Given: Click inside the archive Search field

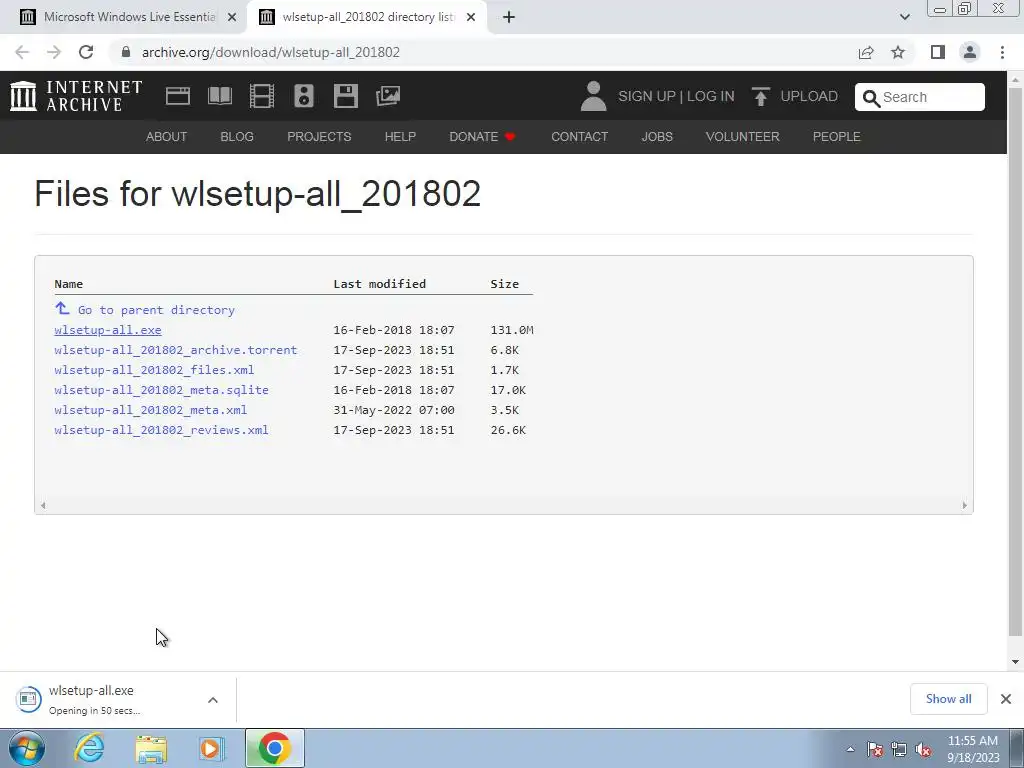Looking at the screenshot, I should pyautogui.click(x=920, y=97).
